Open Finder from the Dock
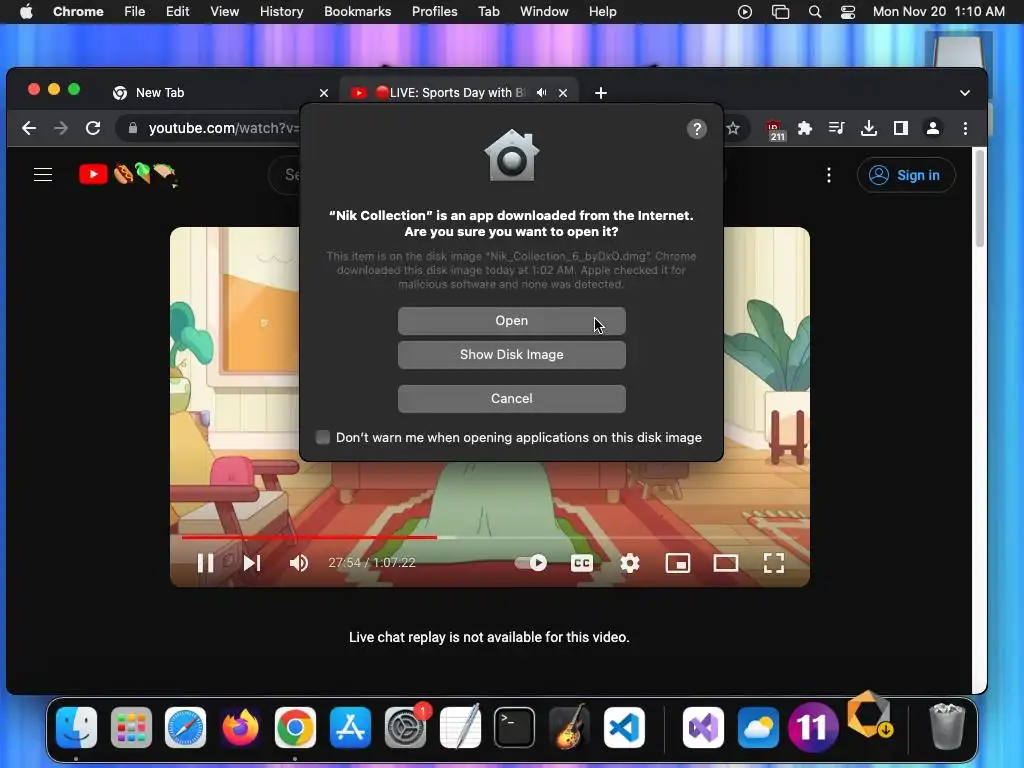The height and width of the screenshot is (768, 1024). 76,727
